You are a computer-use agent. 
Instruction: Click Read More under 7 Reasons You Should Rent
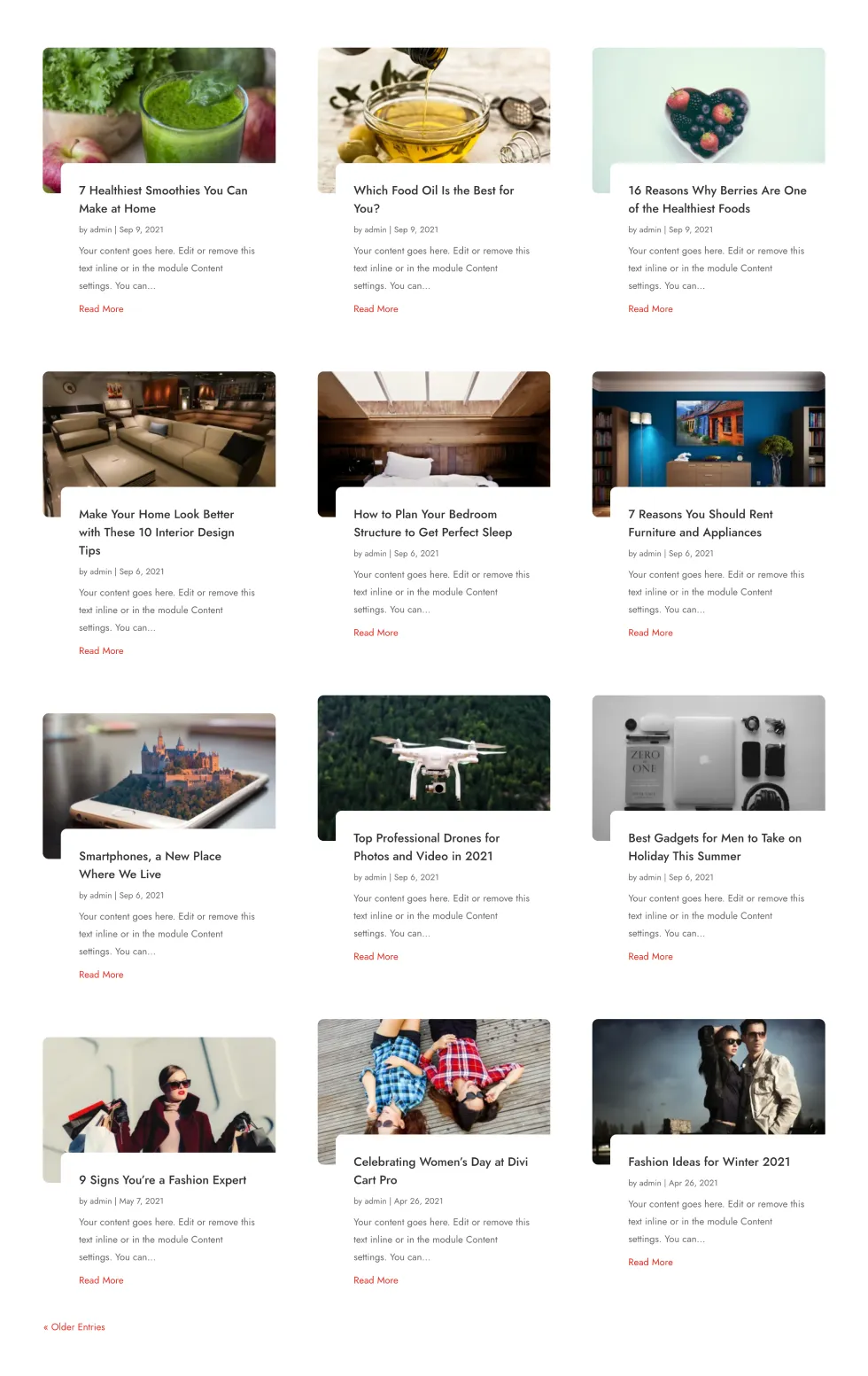pyautogui.click(x=650, y=633)
